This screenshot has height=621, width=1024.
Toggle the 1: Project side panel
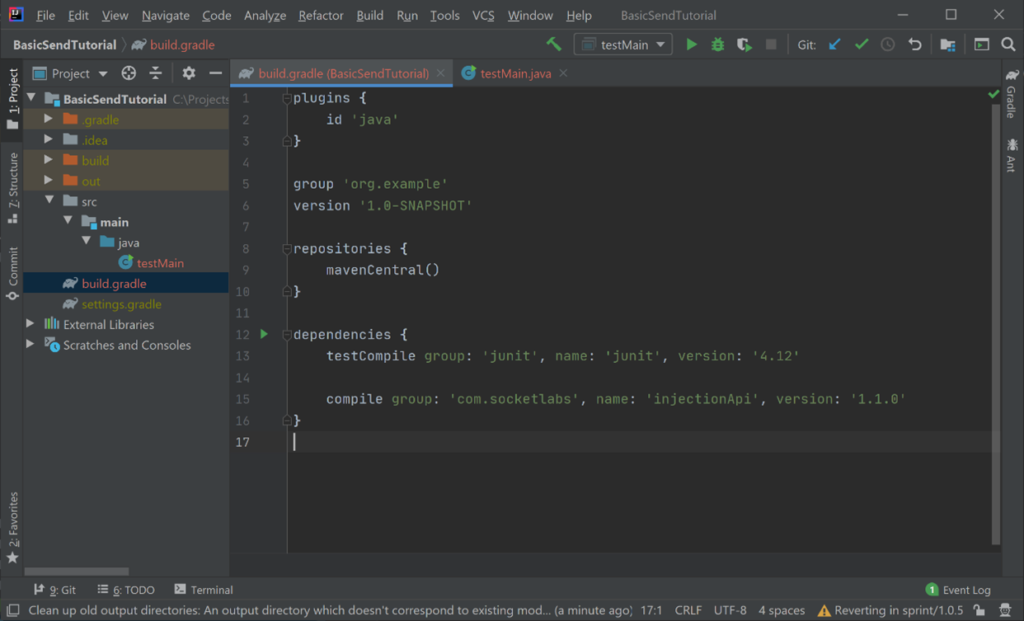point(12,99)
